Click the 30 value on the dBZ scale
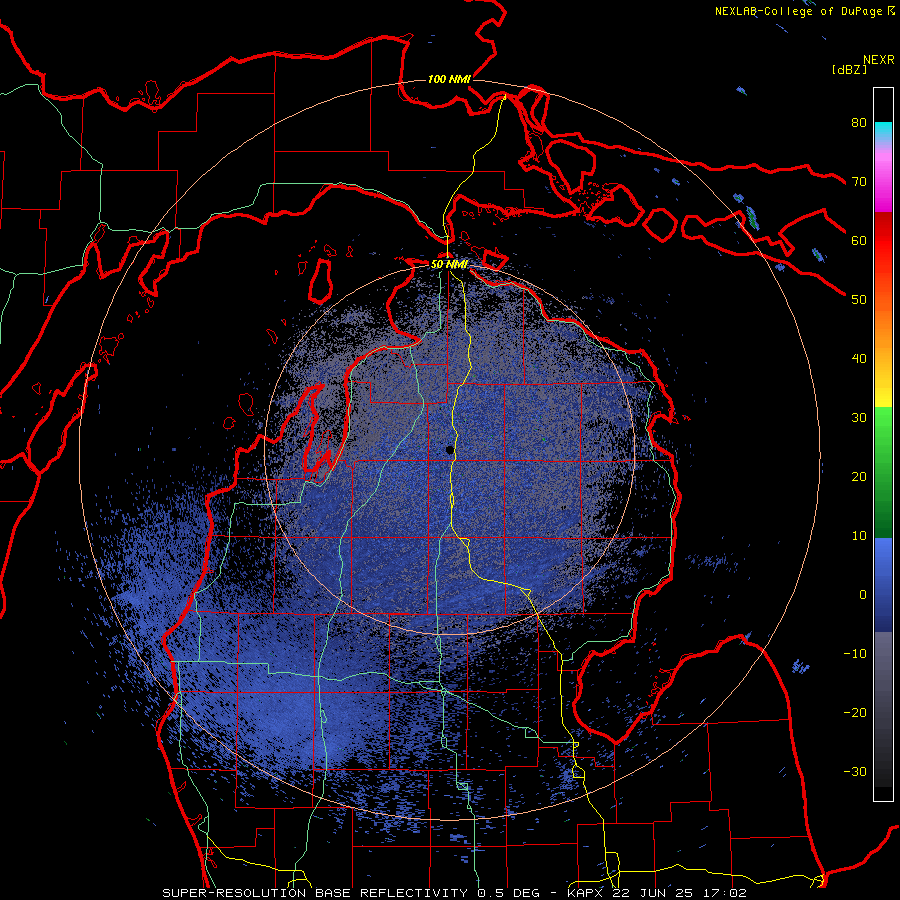 coord(859,418)
